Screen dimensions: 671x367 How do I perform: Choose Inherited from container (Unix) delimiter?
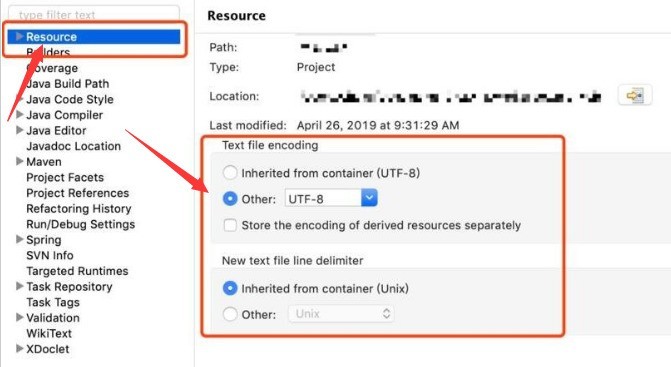[x=230, y=288]
